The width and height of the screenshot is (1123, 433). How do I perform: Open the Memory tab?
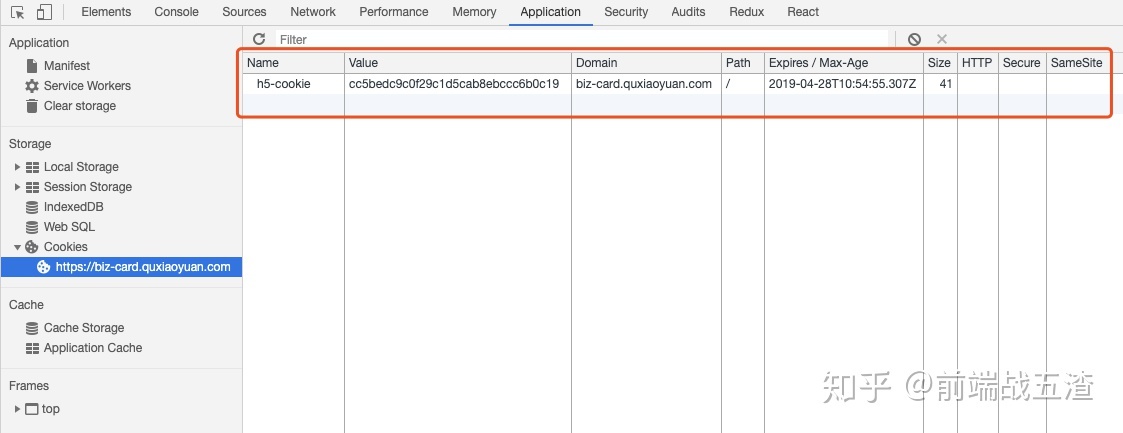[x=474, y=12]
